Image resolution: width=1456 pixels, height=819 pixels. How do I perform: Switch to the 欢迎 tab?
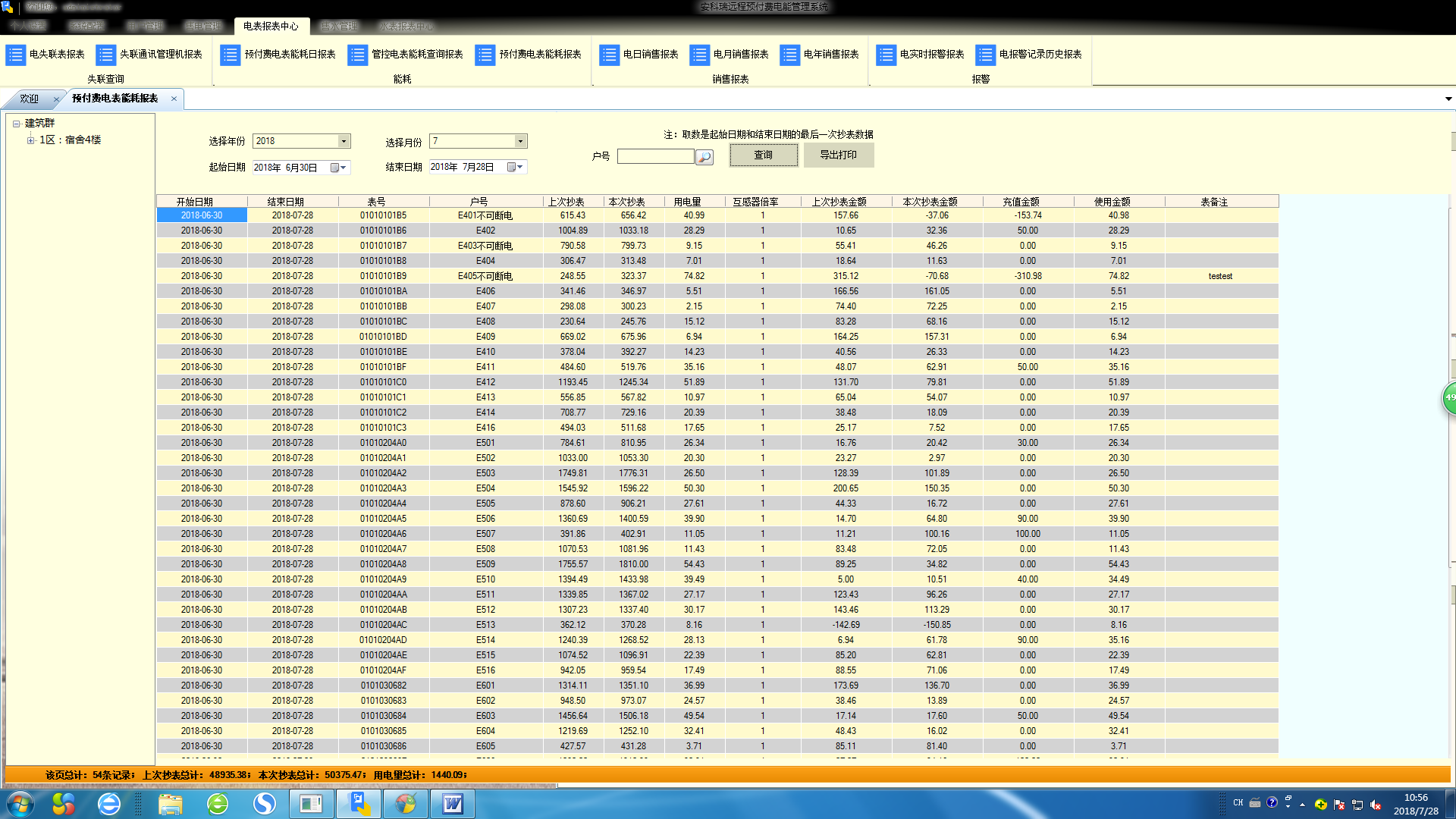tap(29, 99)
